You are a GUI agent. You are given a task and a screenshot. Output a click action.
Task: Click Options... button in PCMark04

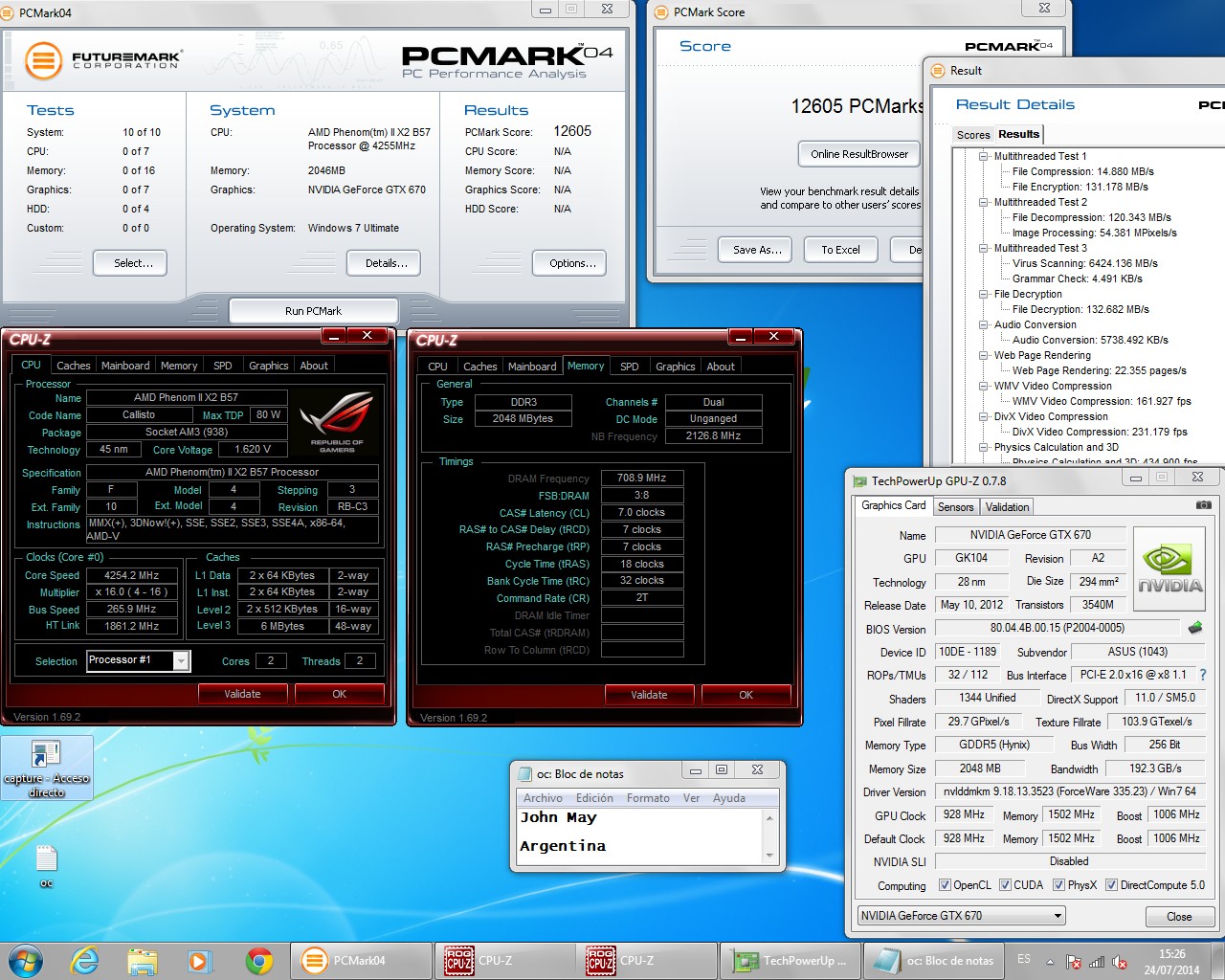pyautogui.click(x=571, y=263)
